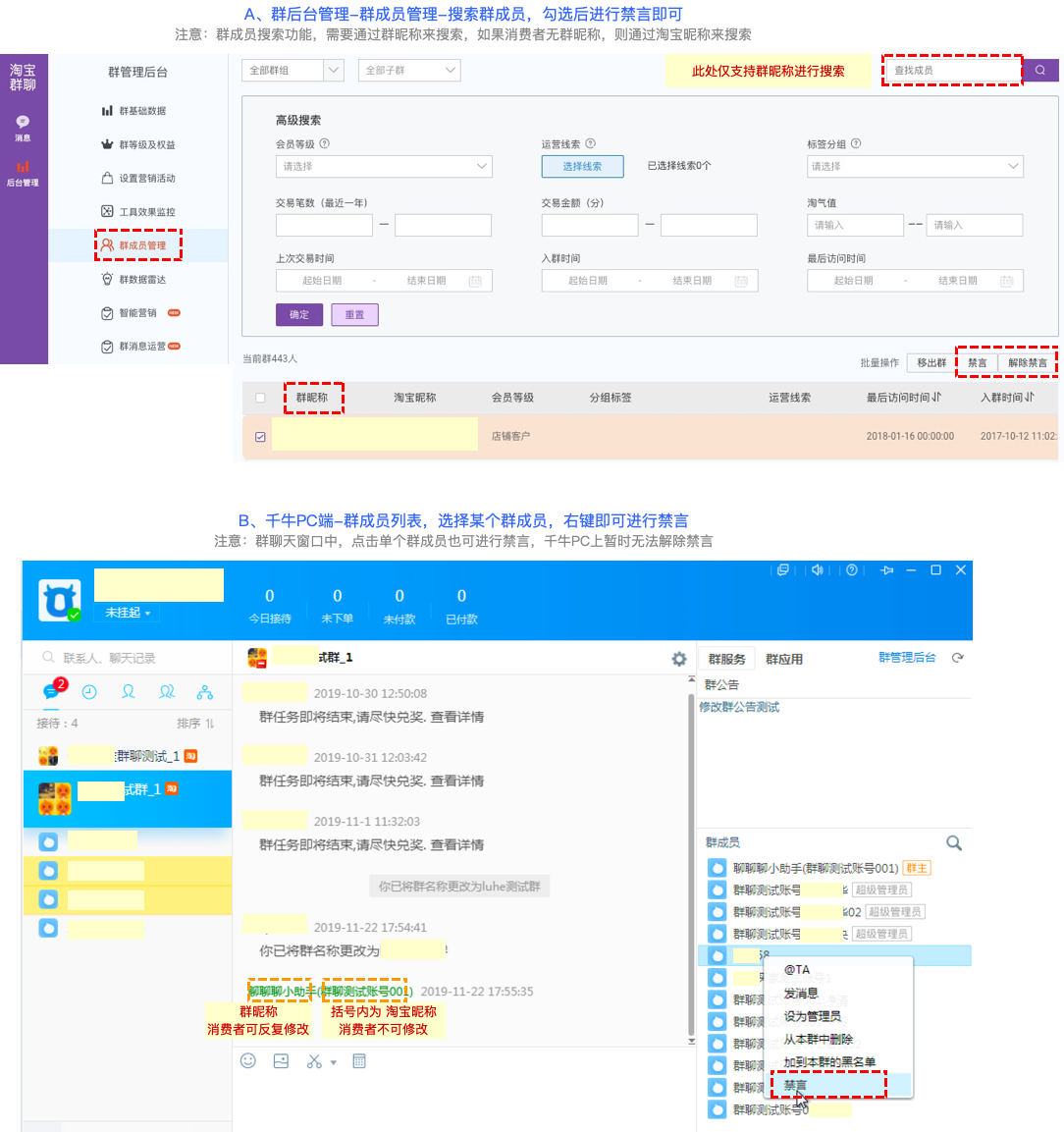The width and height of the screenshot is (1064, 1132).
Task: Click the 重置 button
Action: pos(354,315)
